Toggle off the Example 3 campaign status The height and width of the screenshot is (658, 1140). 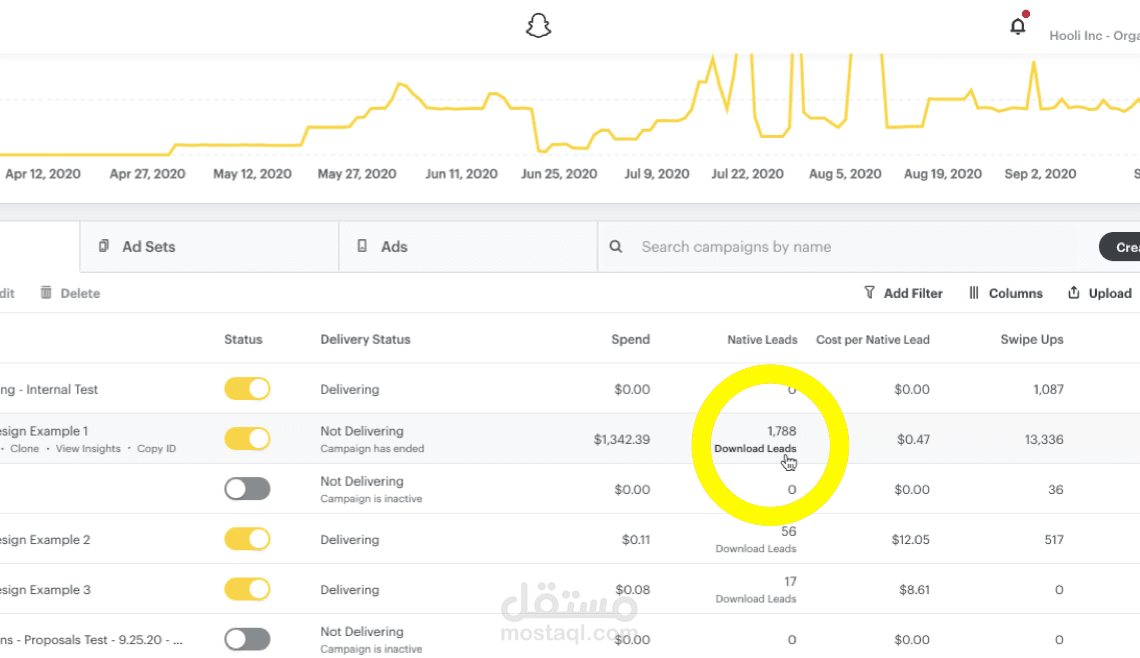247,590
